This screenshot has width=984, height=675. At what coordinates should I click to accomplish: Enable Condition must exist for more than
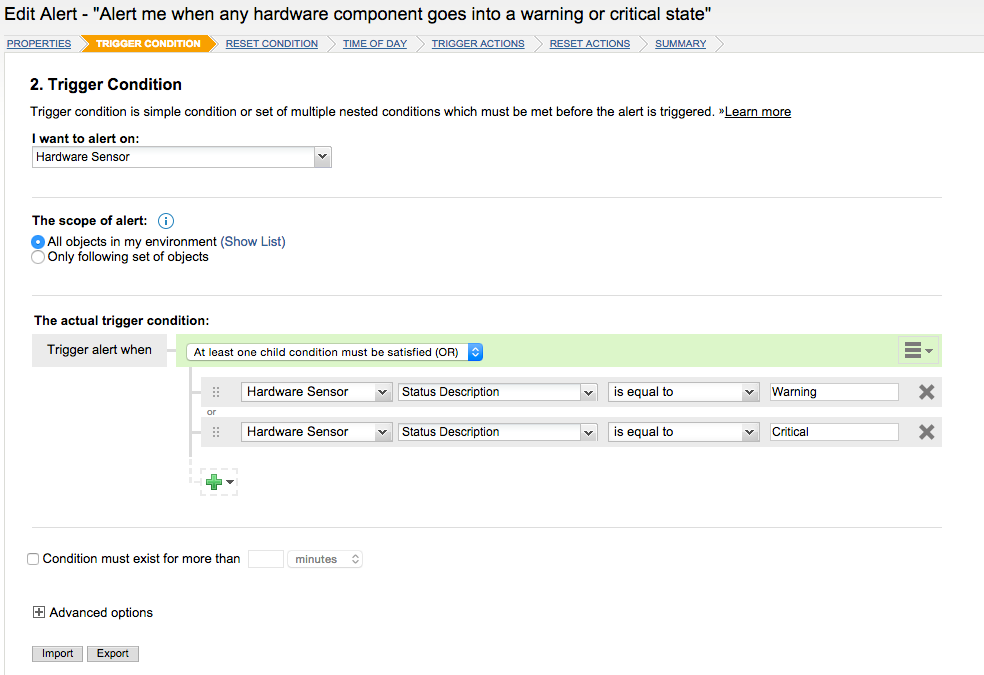(x=33, y=559)
